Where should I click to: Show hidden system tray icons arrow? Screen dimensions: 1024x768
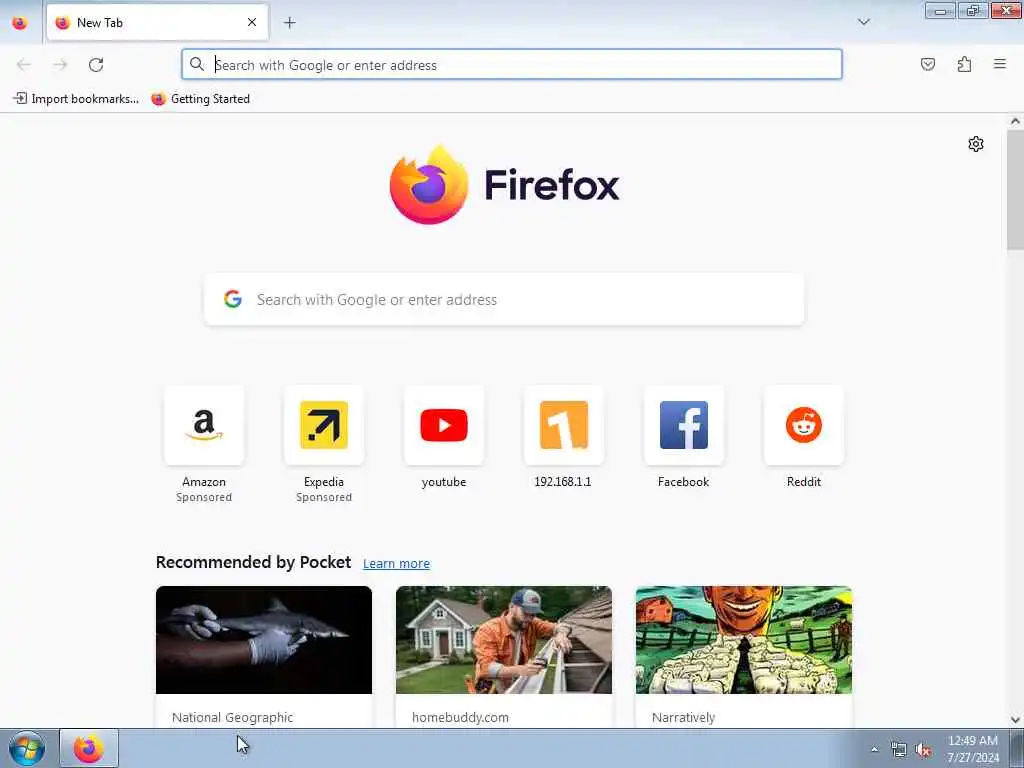point(874,750)
